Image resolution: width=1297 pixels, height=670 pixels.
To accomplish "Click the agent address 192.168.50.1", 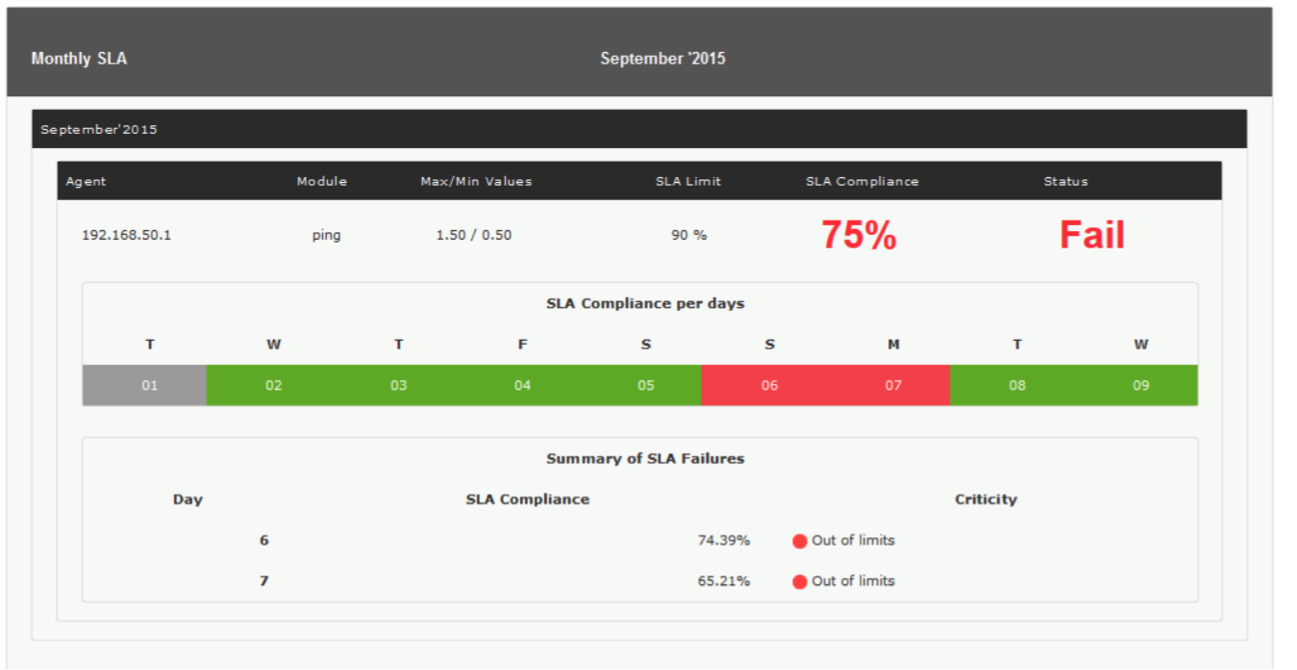I will pos(126,236).
